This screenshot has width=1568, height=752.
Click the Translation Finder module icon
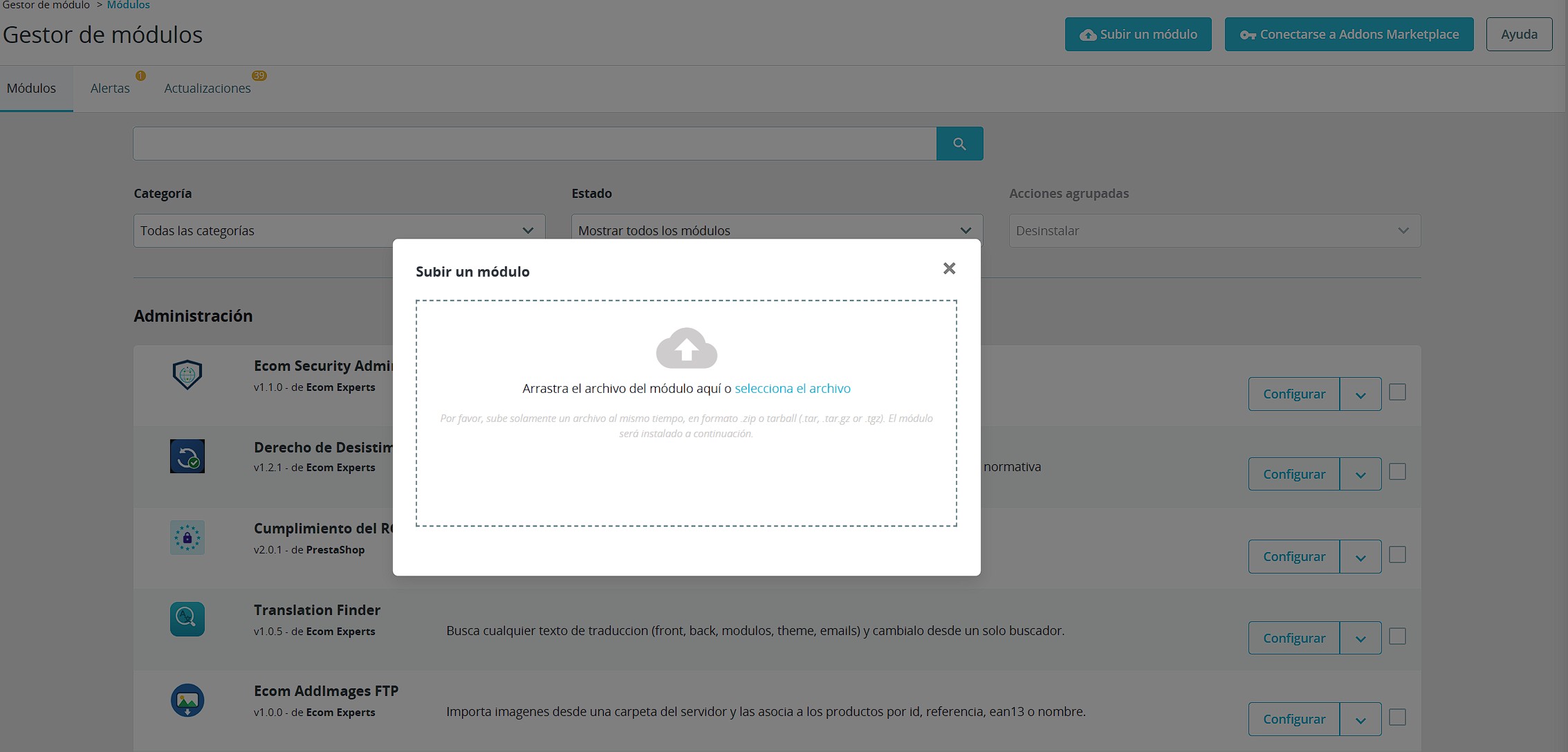pyautogui.click(x=187, y=619)
